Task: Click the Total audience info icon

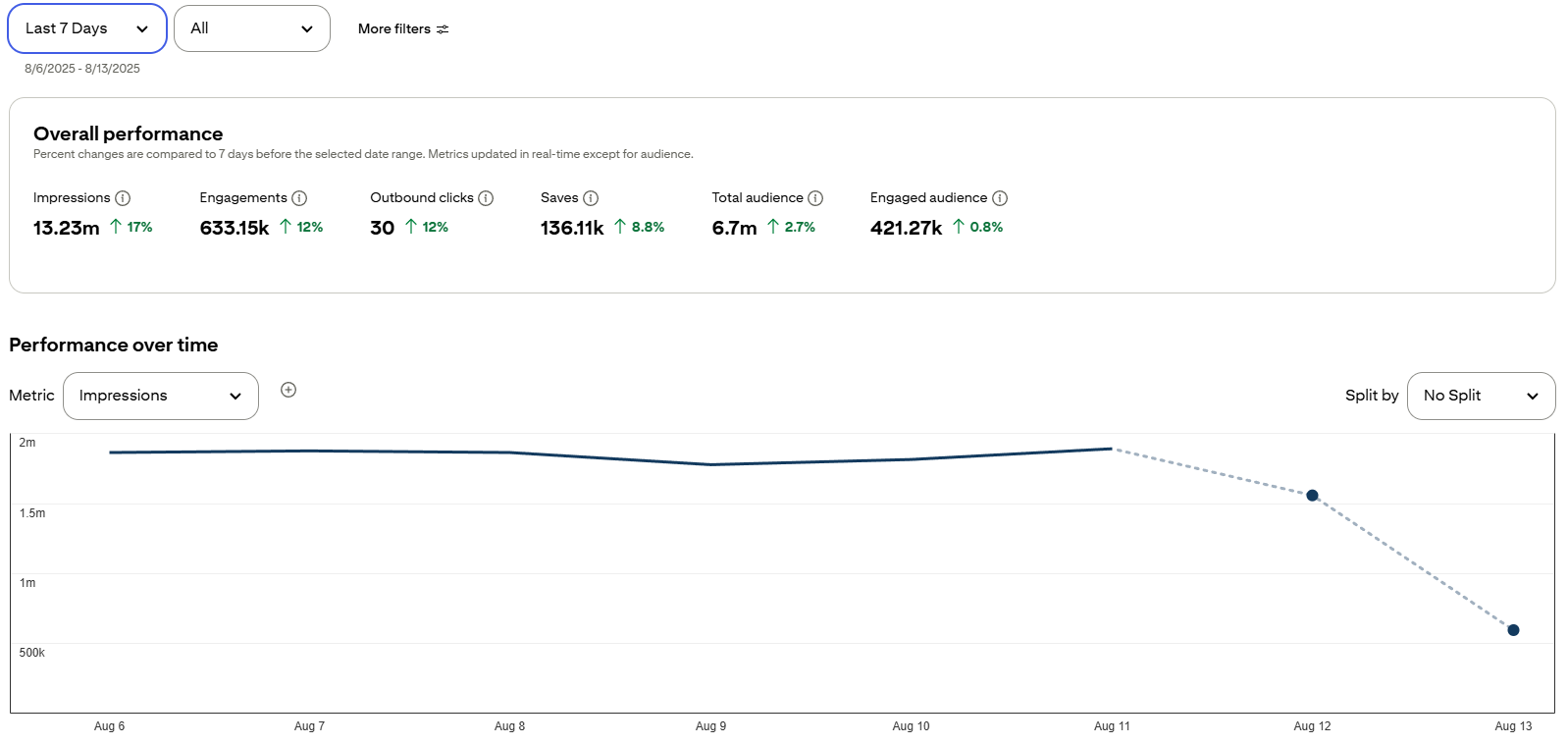Action: pyautogui.click(x=815, y=198)
